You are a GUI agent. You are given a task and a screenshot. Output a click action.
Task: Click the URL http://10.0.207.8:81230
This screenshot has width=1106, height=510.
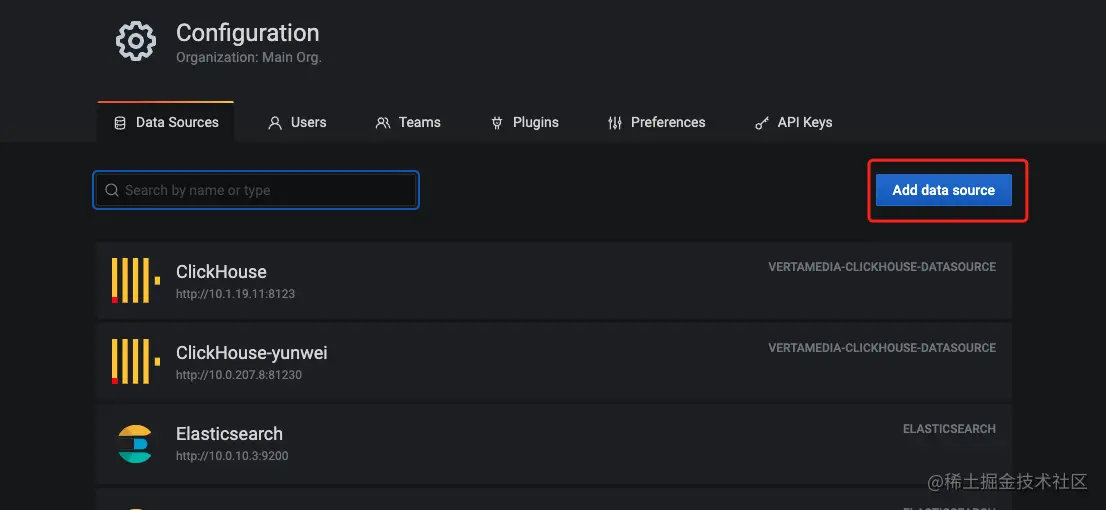pos(239,375)
